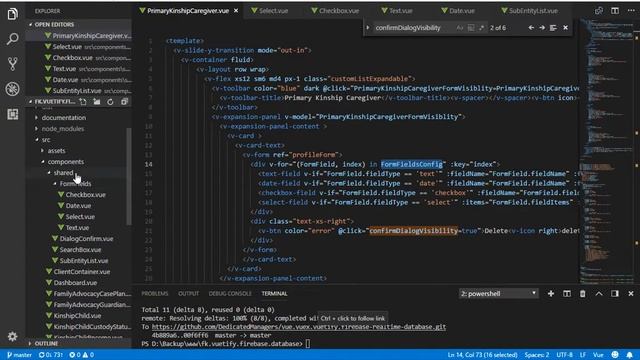Click the Explorer sidebar scrollbar
Image resolution: width=640 pixels, height=360 pixels.
click(x=129, y=176)
